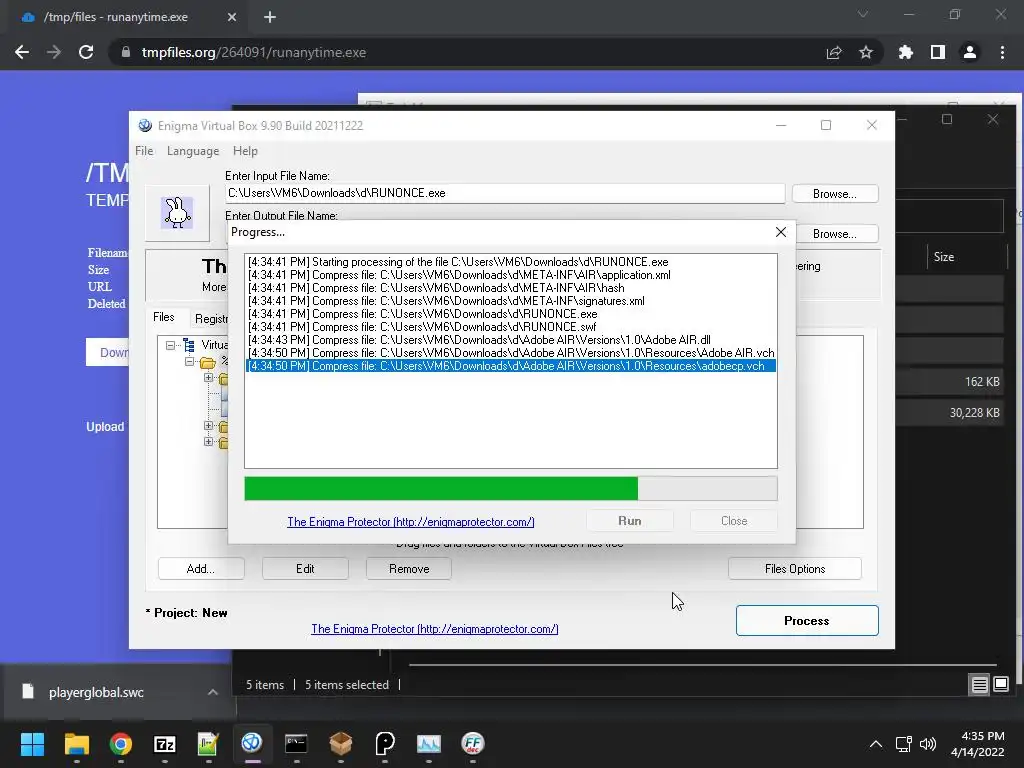
Task: Click the playerglobal.swc download item
Action: point(96,692)
